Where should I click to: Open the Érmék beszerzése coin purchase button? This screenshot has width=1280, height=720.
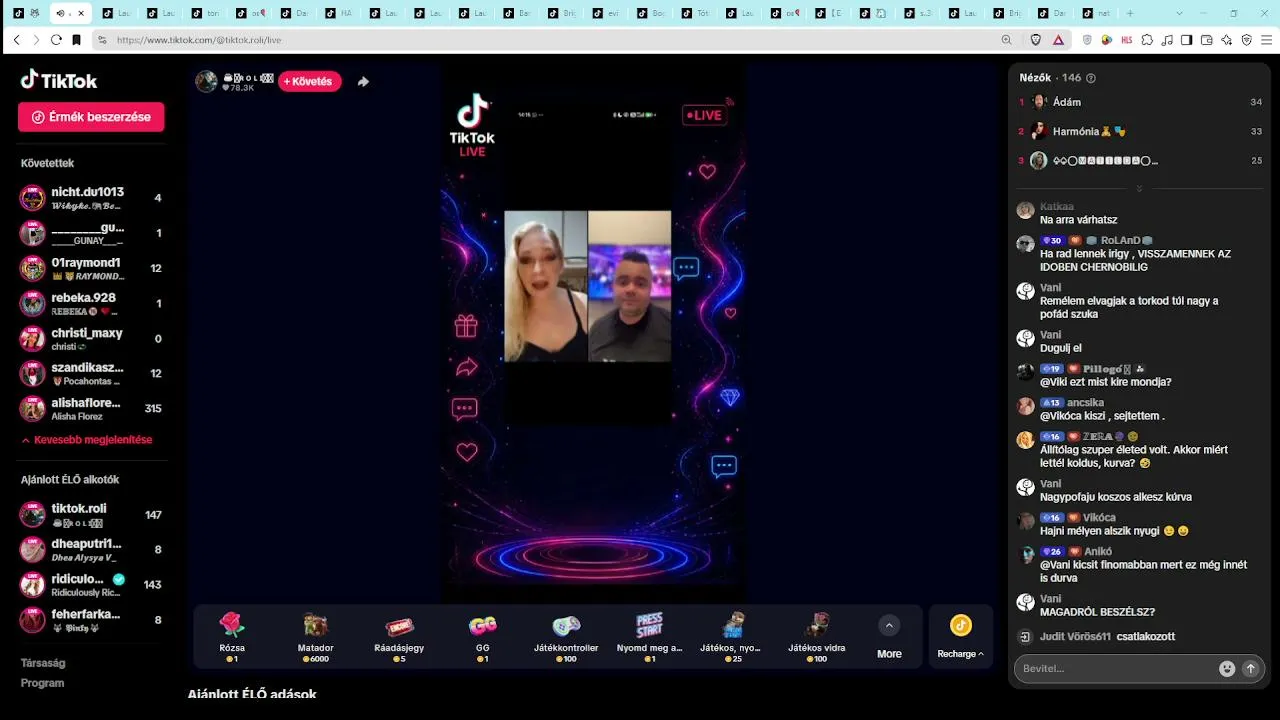coord(91,117)
